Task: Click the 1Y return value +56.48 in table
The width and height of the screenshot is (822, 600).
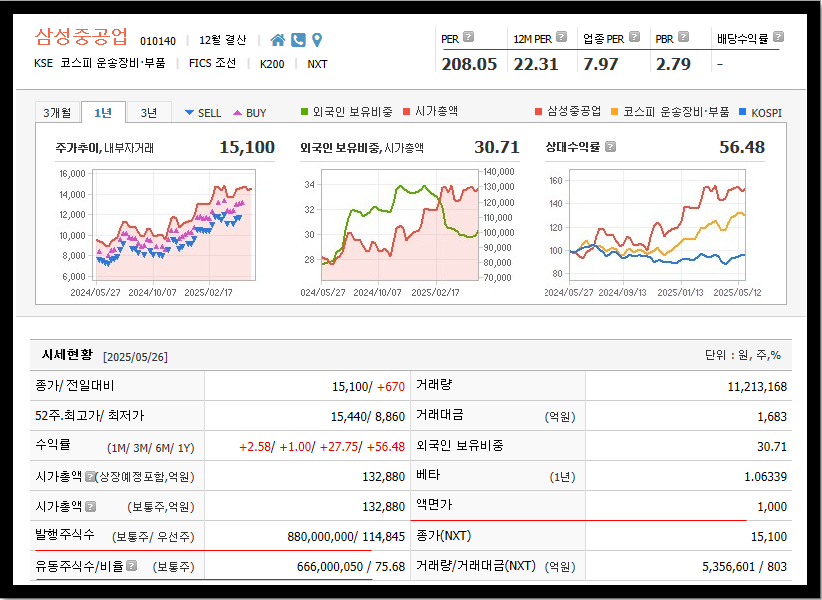Action: click(x=385, y=446)
